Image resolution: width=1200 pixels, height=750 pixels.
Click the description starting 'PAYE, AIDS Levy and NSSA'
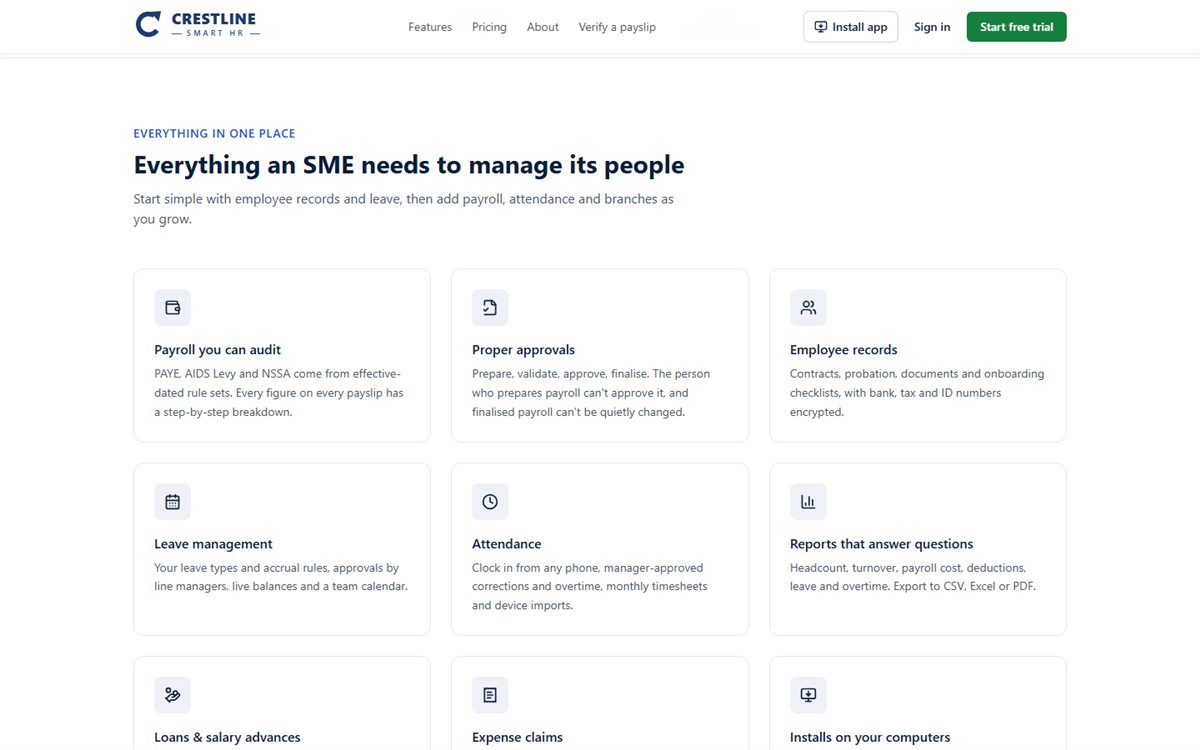(279, 393)
